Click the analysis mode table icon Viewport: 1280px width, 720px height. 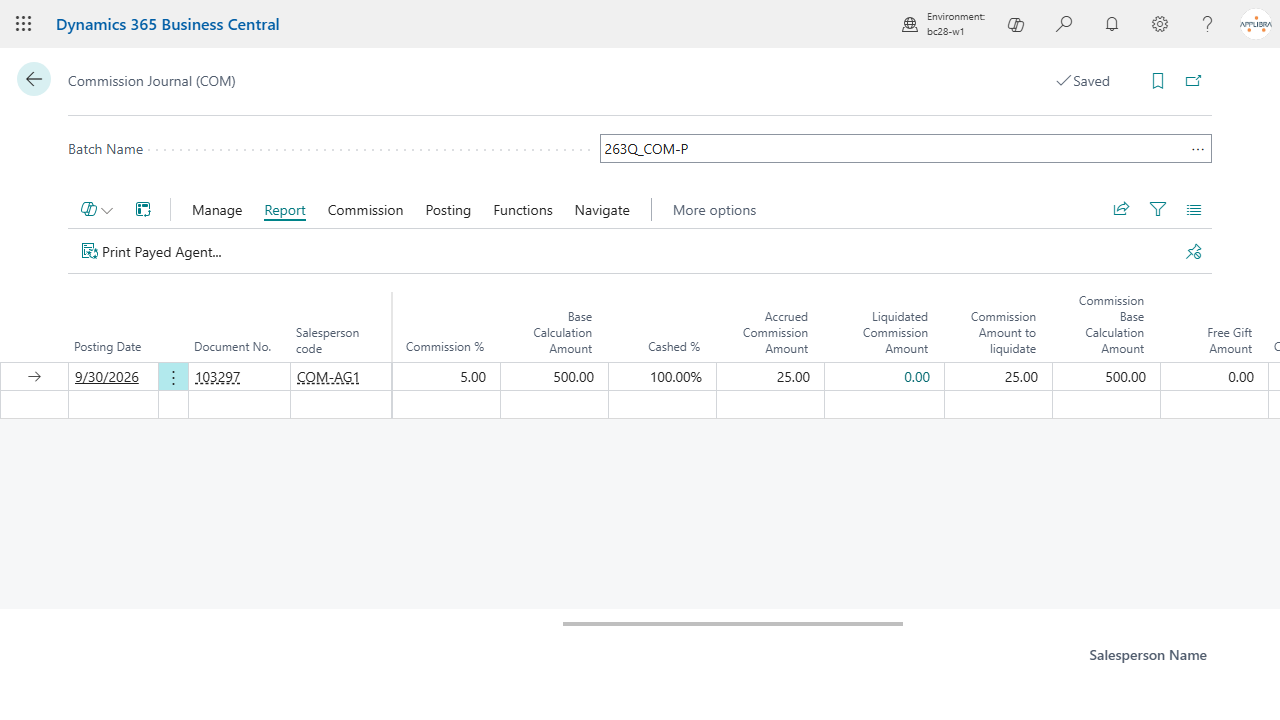pyautogui.click(x=144, y=210)
